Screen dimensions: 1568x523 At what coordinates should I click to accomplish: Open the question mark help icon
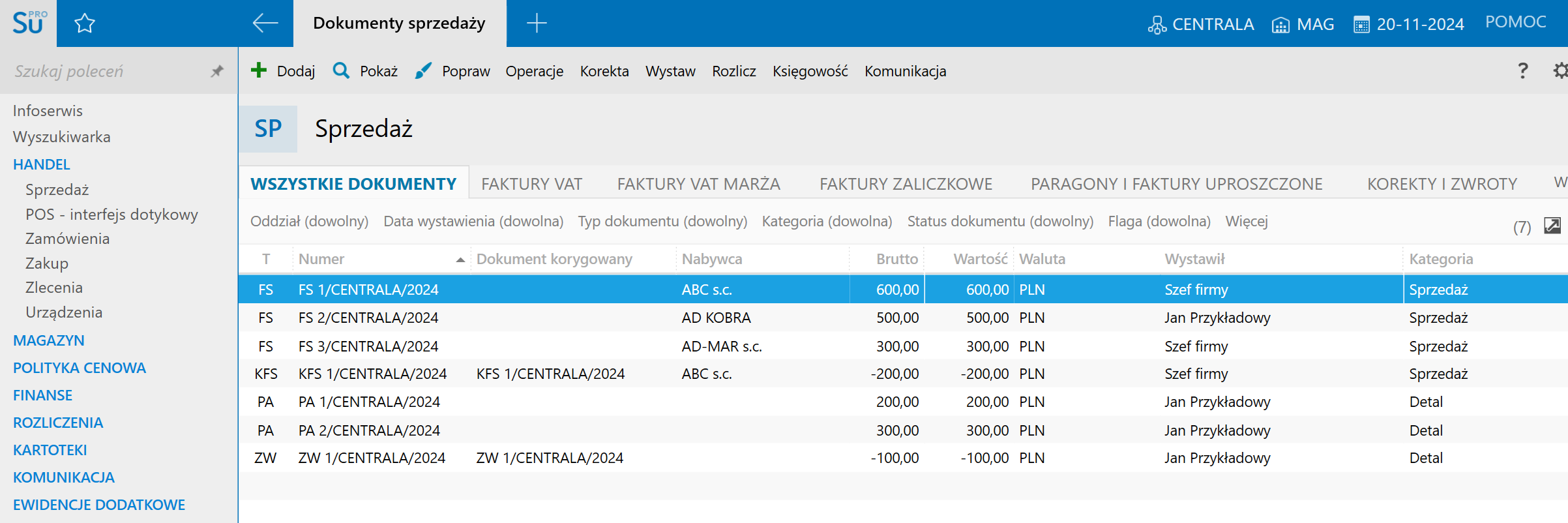[x=1522, y=70]
